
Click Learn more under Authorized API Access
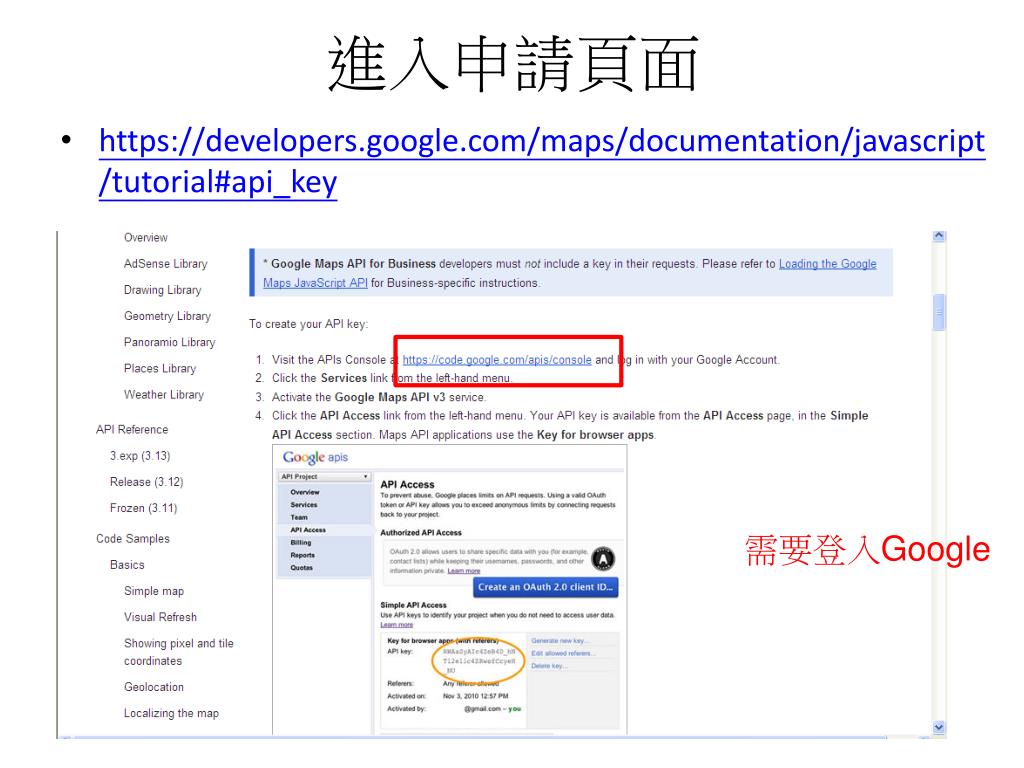coord(464,571)
